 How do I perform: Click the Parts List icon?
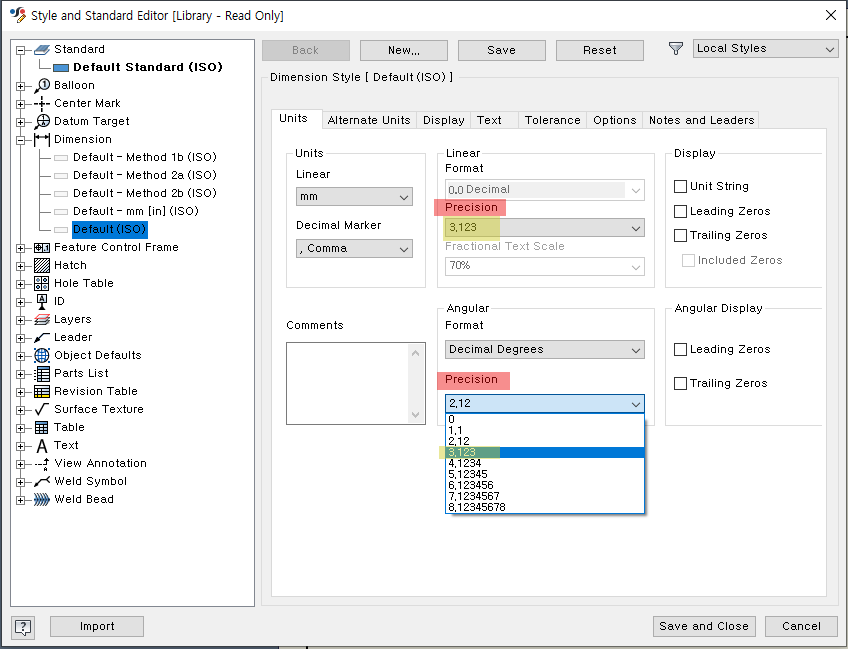coord(42,374)
